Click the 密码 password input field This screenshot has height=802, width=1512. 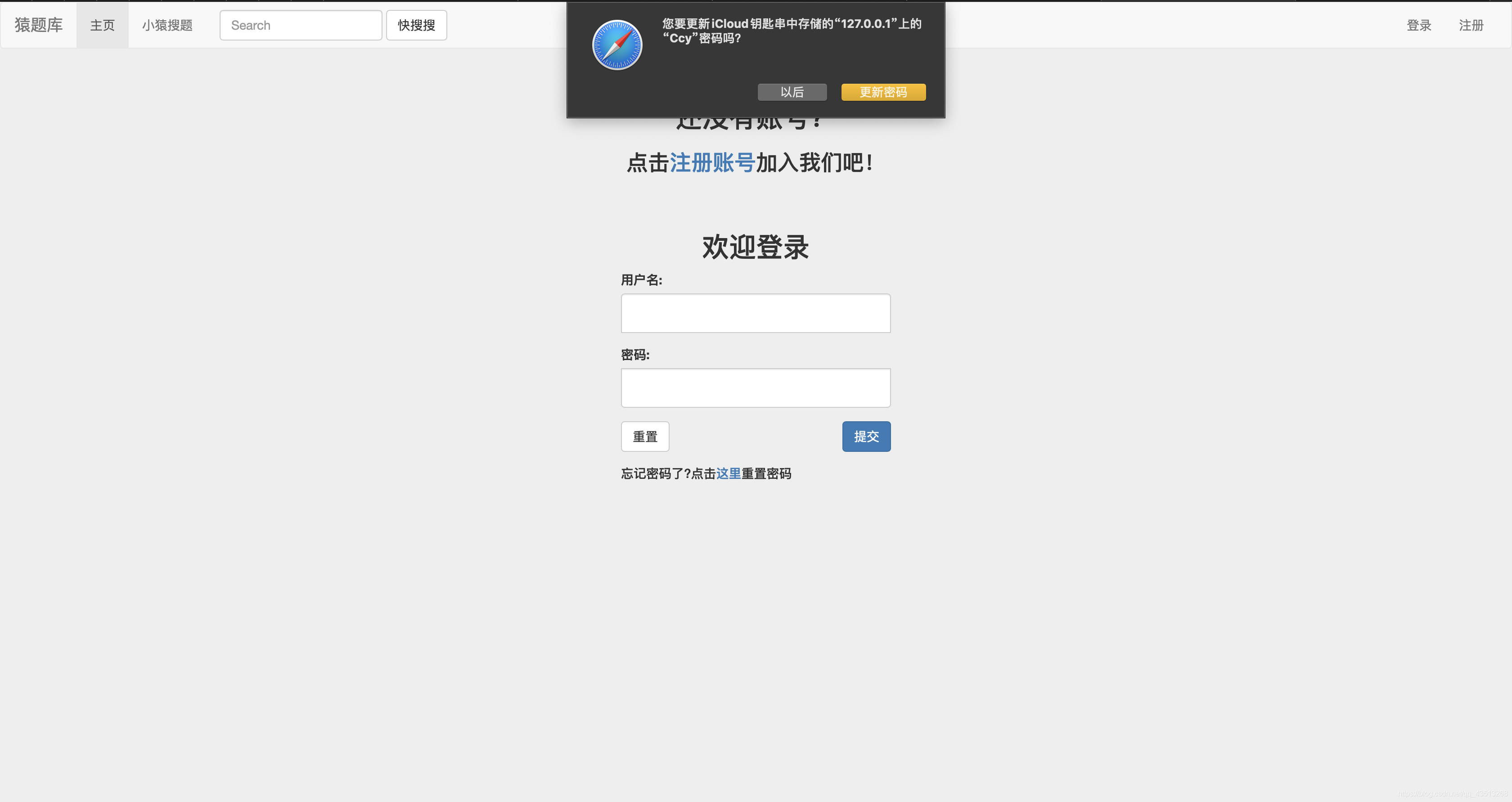[755, 387]
